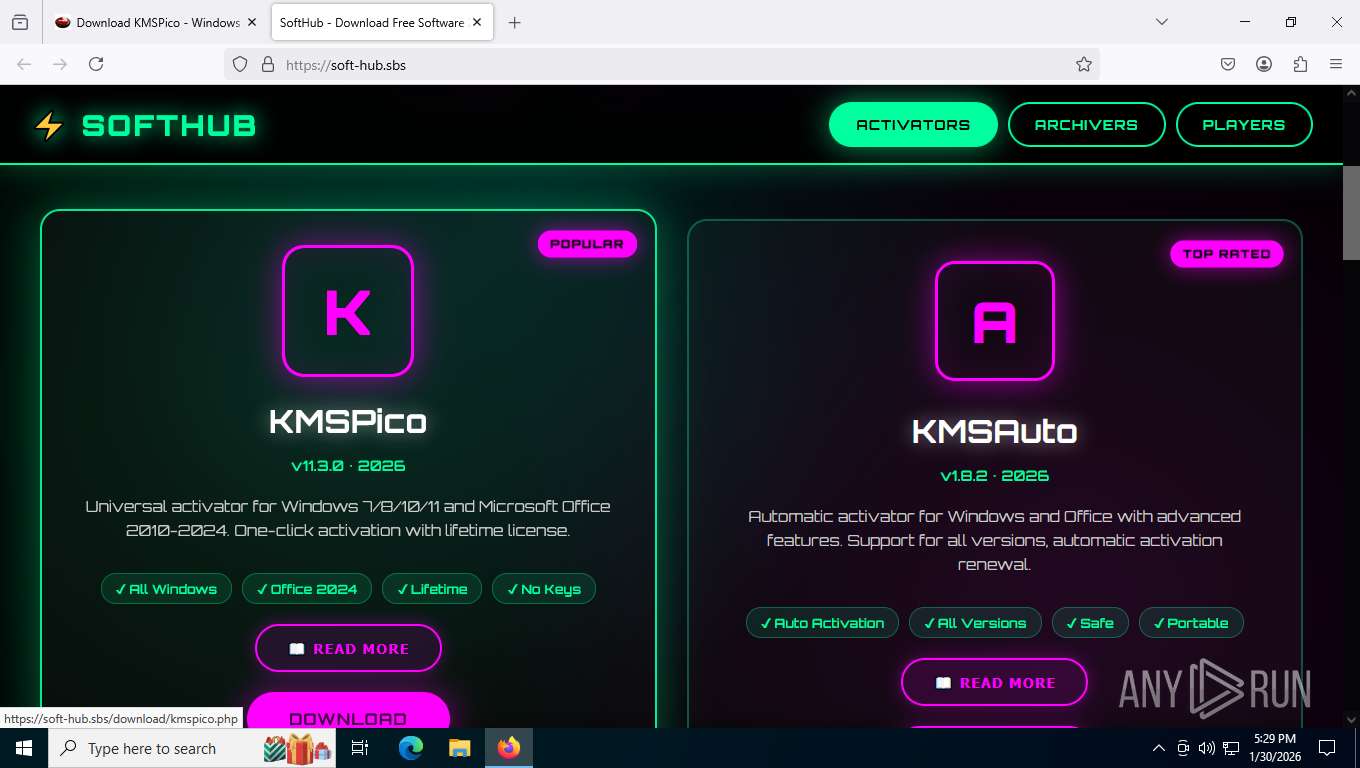Close the SoftHub tab
The height and width of the screenshot is (768, 1360).
click(478, 22)
